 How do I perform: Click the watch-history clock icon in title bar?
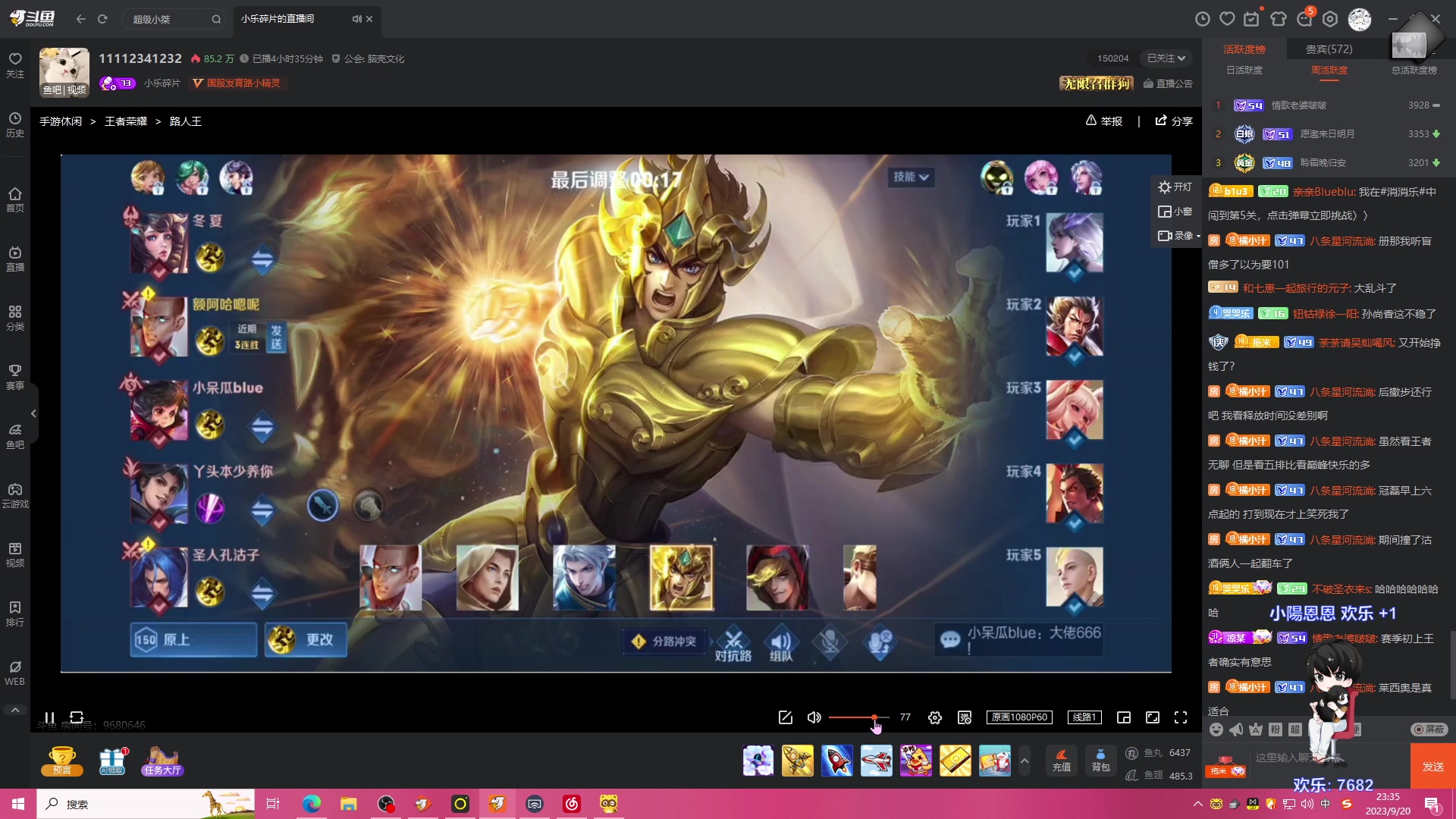(1203, 19)
